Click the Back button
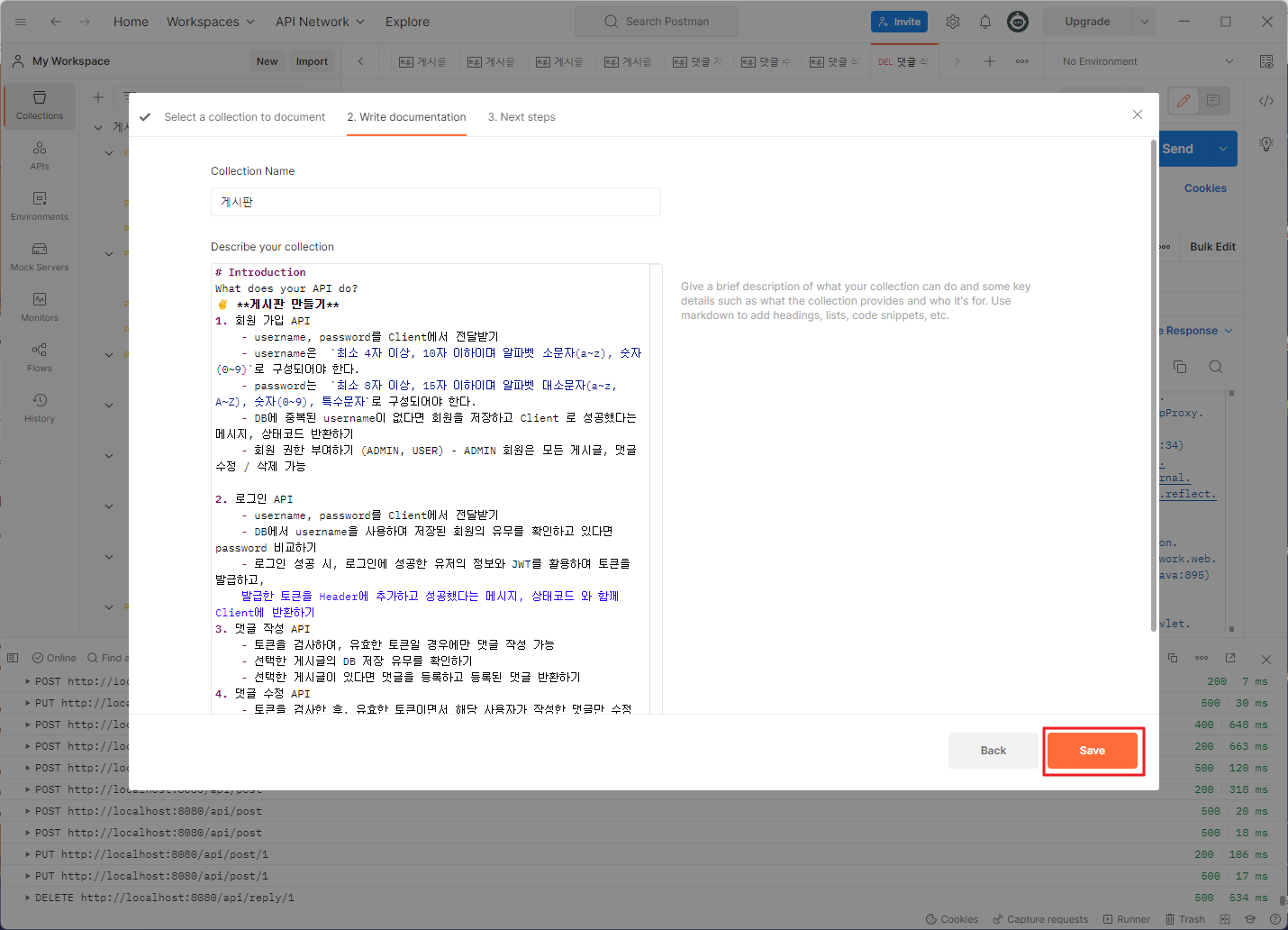The image size is (1288, 930). [993, 751]
